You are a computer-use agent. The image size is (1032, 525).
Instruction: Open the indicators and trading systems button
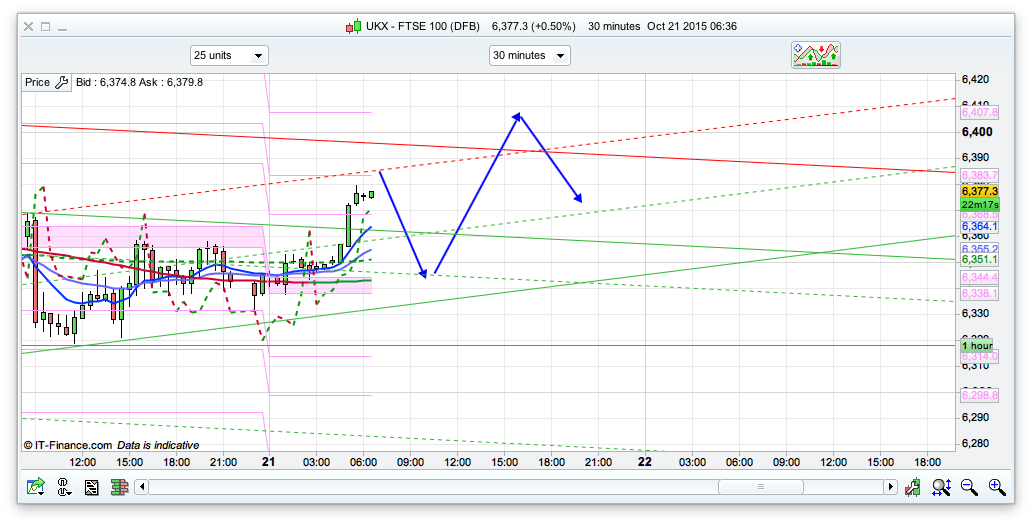tap(816, 55)
